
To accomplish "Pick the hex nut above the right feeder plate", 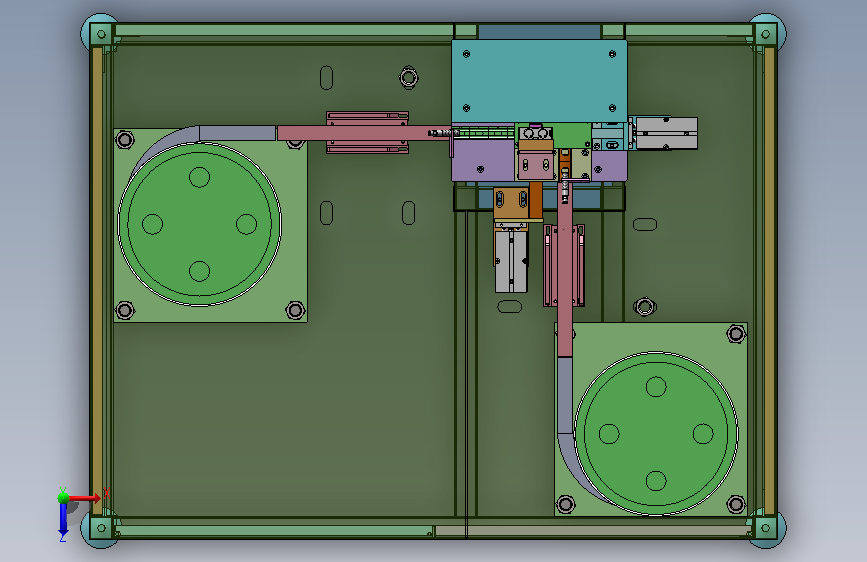I will pyautogui.click(x=644, y=306).
